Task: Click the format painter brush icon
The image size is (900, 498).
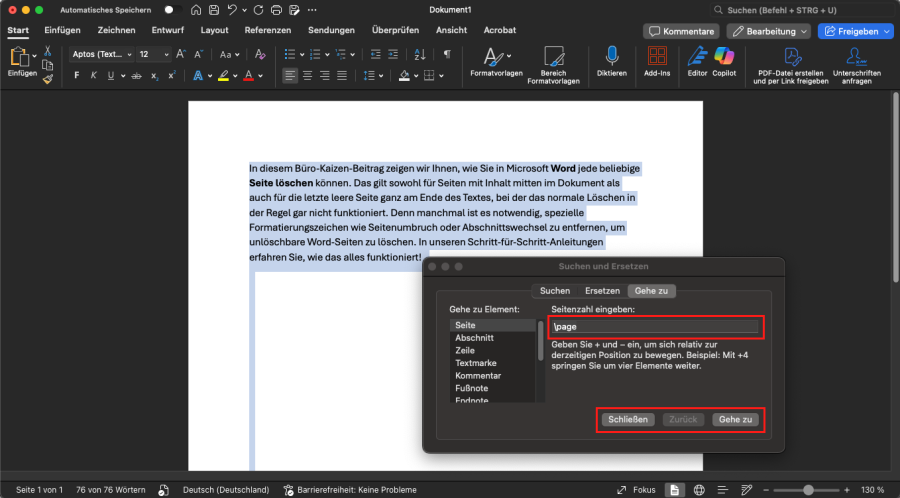Action: pyautogui.click(x=47, y=79)
